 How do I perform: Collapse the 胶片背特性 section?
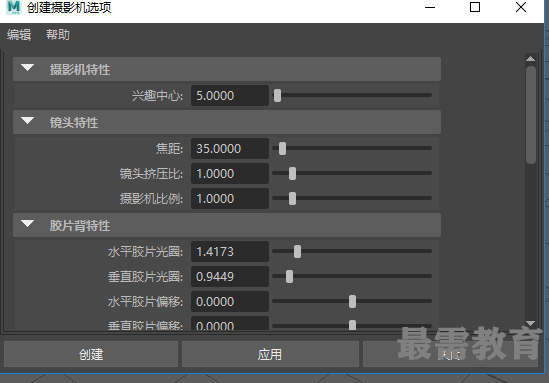tap(27, 224)
